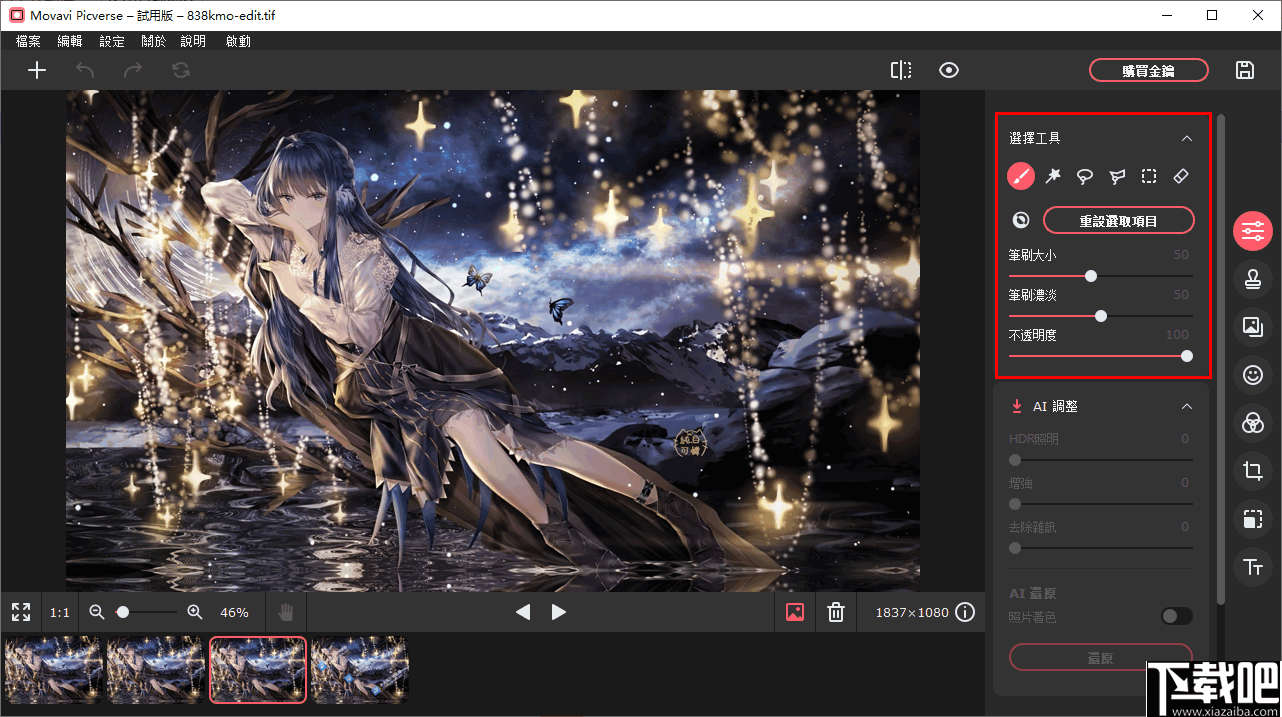The image size is (1282, 717).
Task: Click the redo arrow icon
Action: coord(133,70)
